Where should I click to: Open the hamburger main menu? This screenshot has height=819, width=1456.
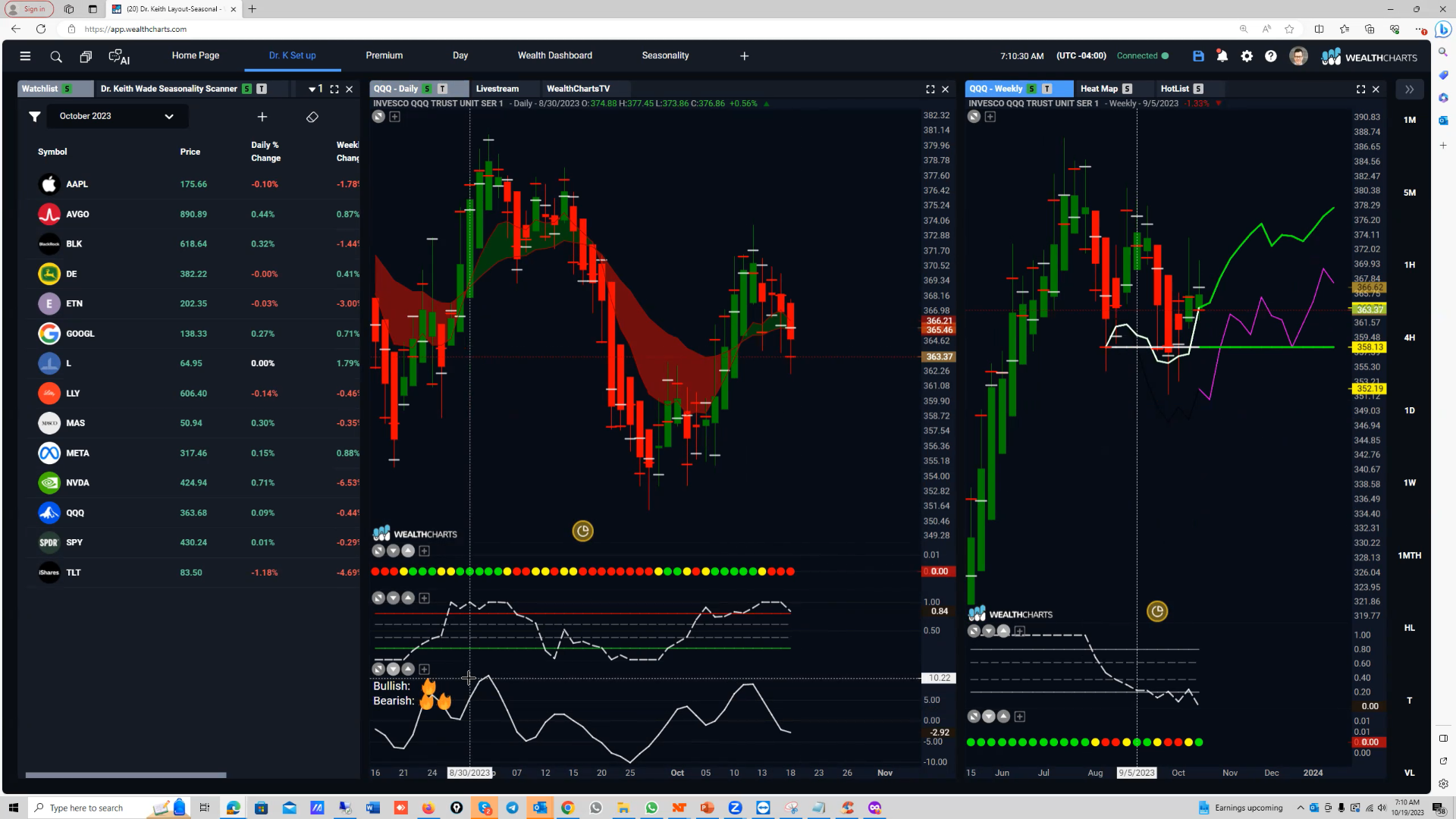(x=25, y=56)
